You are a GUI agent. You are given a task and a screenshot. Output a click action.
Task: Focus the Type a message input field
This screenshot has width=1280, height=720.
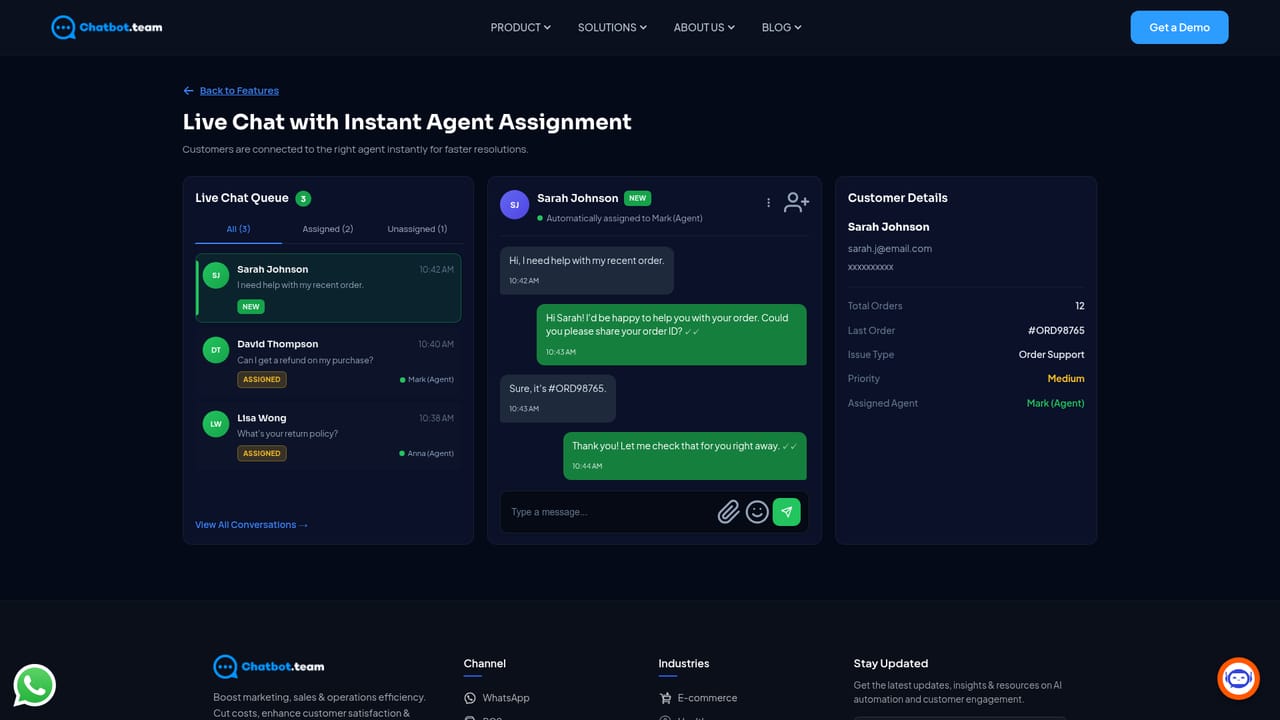point(610,512)
